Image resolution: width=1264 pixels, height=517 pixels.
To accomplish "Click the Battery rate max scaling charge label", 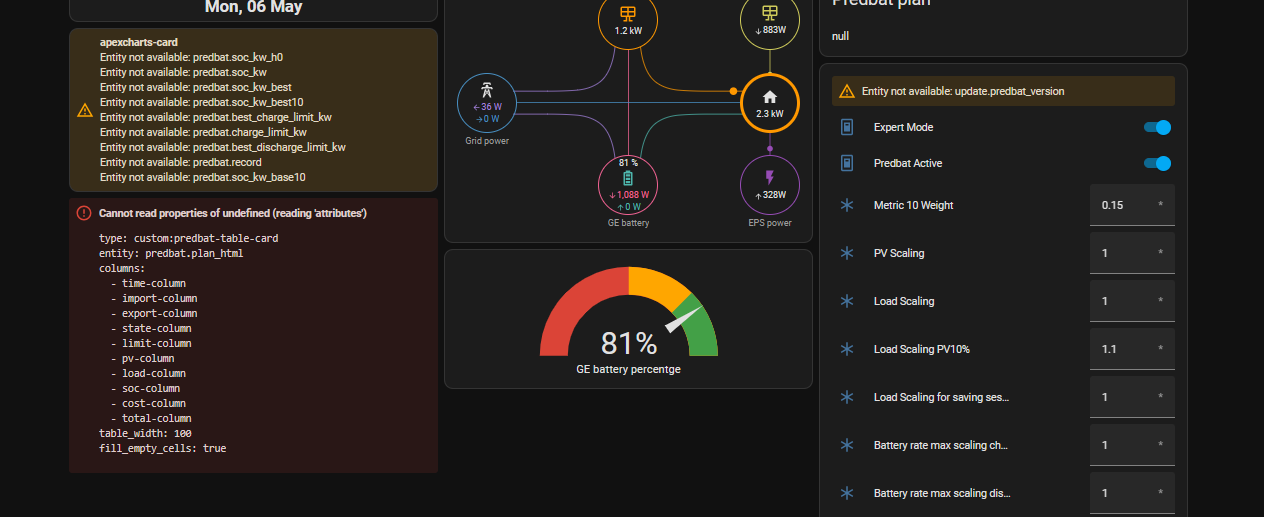I will tap(941, 445).
